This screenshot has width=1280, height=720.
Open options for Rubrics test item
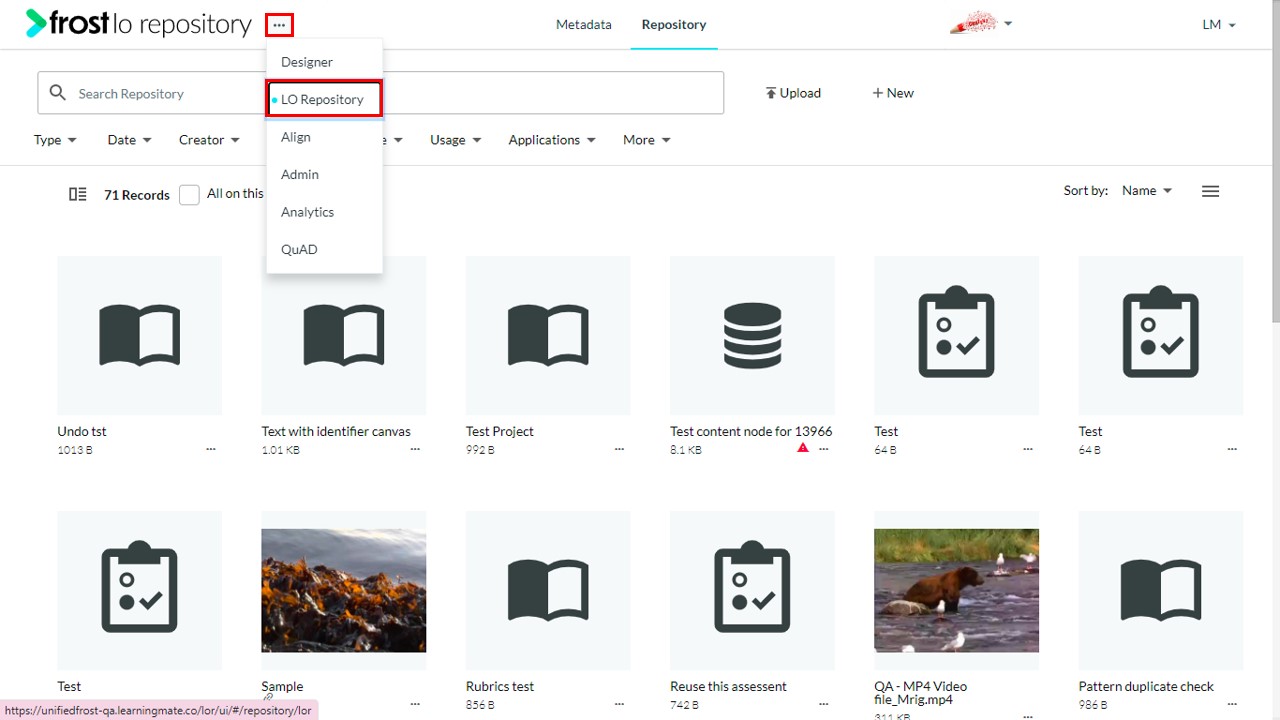[619, 705]
